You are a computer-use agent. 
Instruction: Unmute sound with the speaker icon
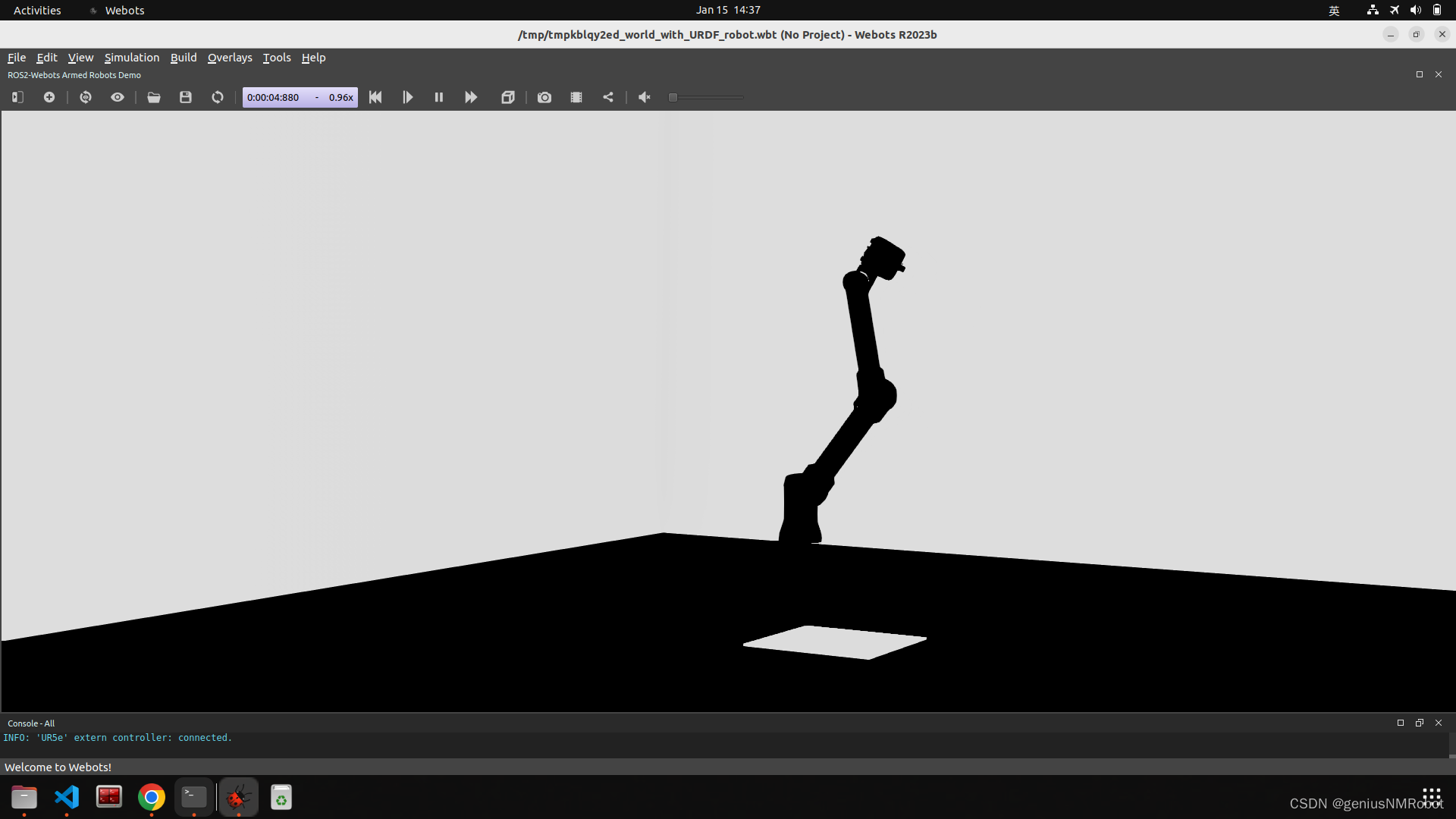(645, 97)
